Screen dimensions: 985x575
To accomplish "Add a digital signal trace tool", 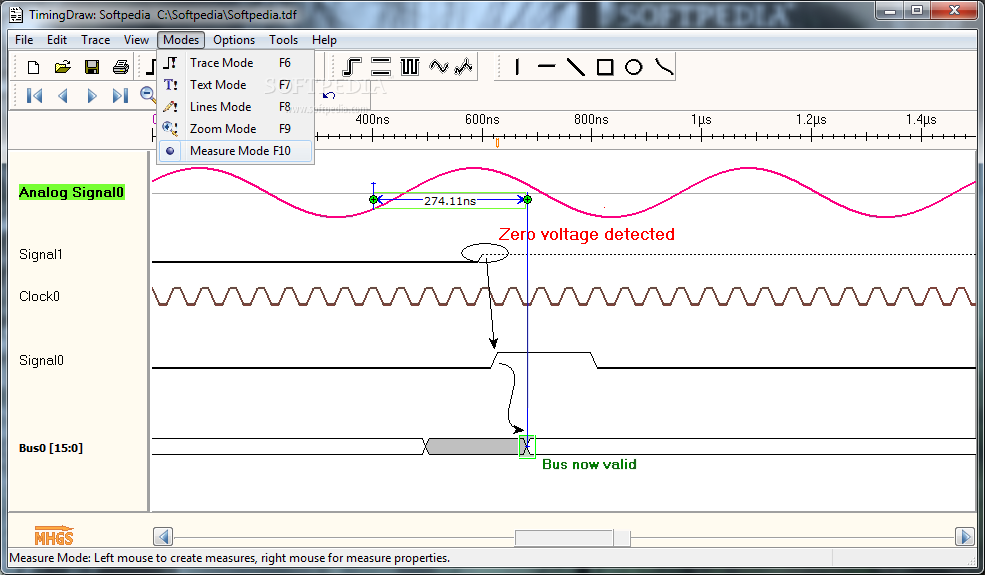I will coord(352,67).
